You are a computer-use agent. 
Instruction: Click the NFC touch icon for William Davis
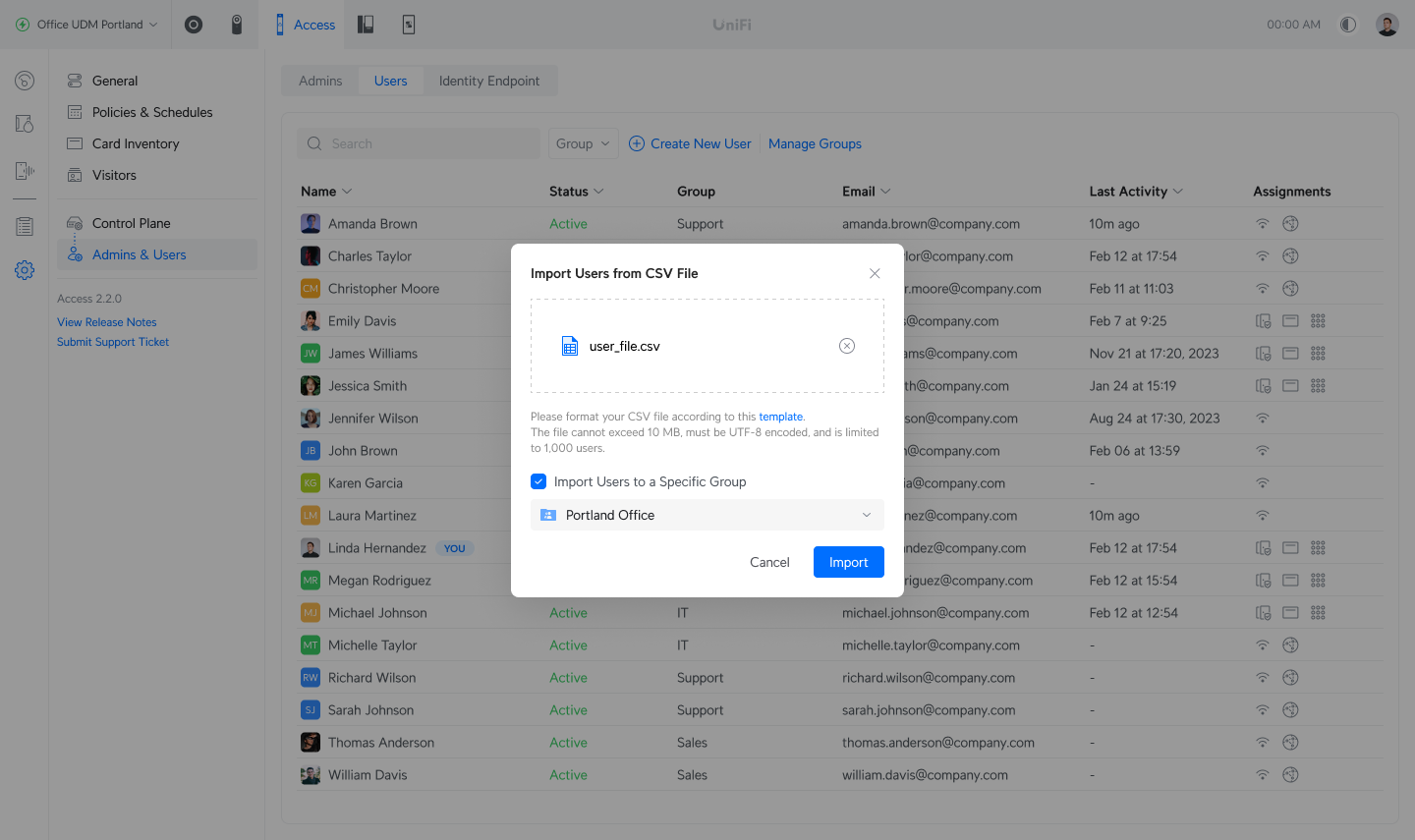pos(1291,775)
